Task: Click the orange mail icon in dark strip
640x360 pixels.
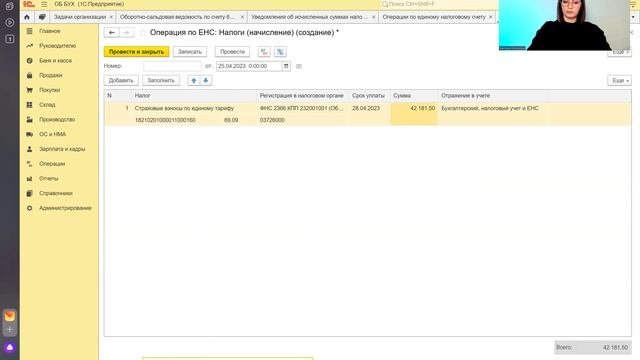Action: 10,316
